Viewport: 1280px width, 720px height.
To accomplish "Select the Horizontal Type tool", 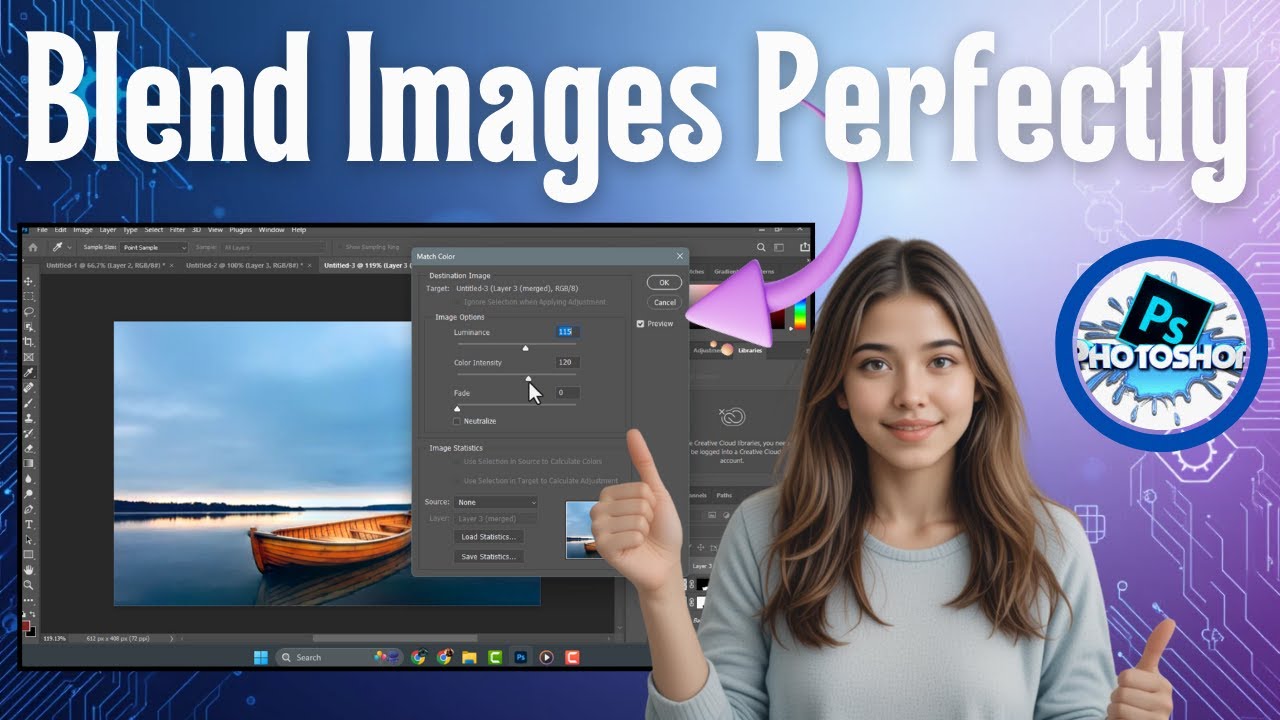I will pyautogui.click(x=29, y=524).
